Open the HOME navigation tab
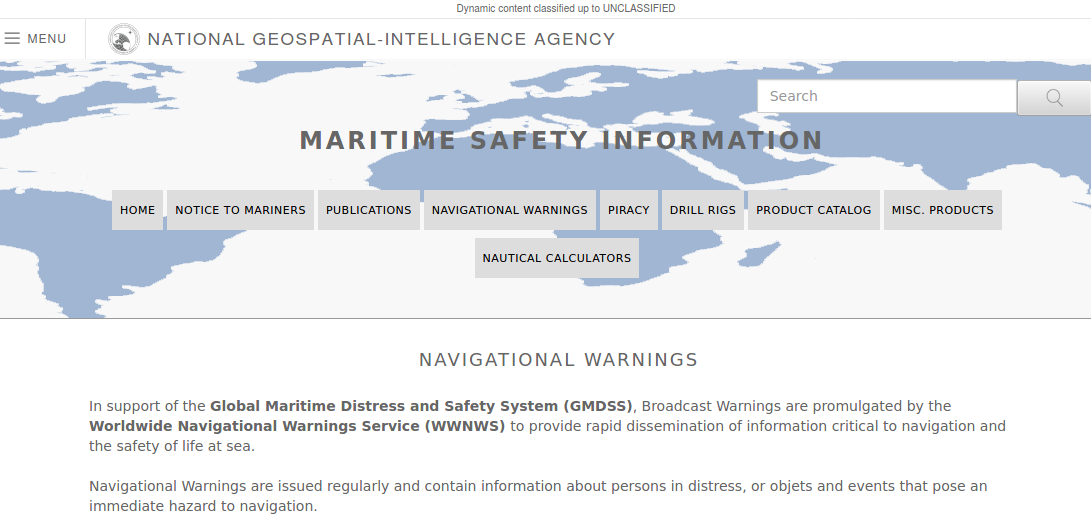Image resolution: width=1091 pixels, height=518 pixels. point(138,210)
